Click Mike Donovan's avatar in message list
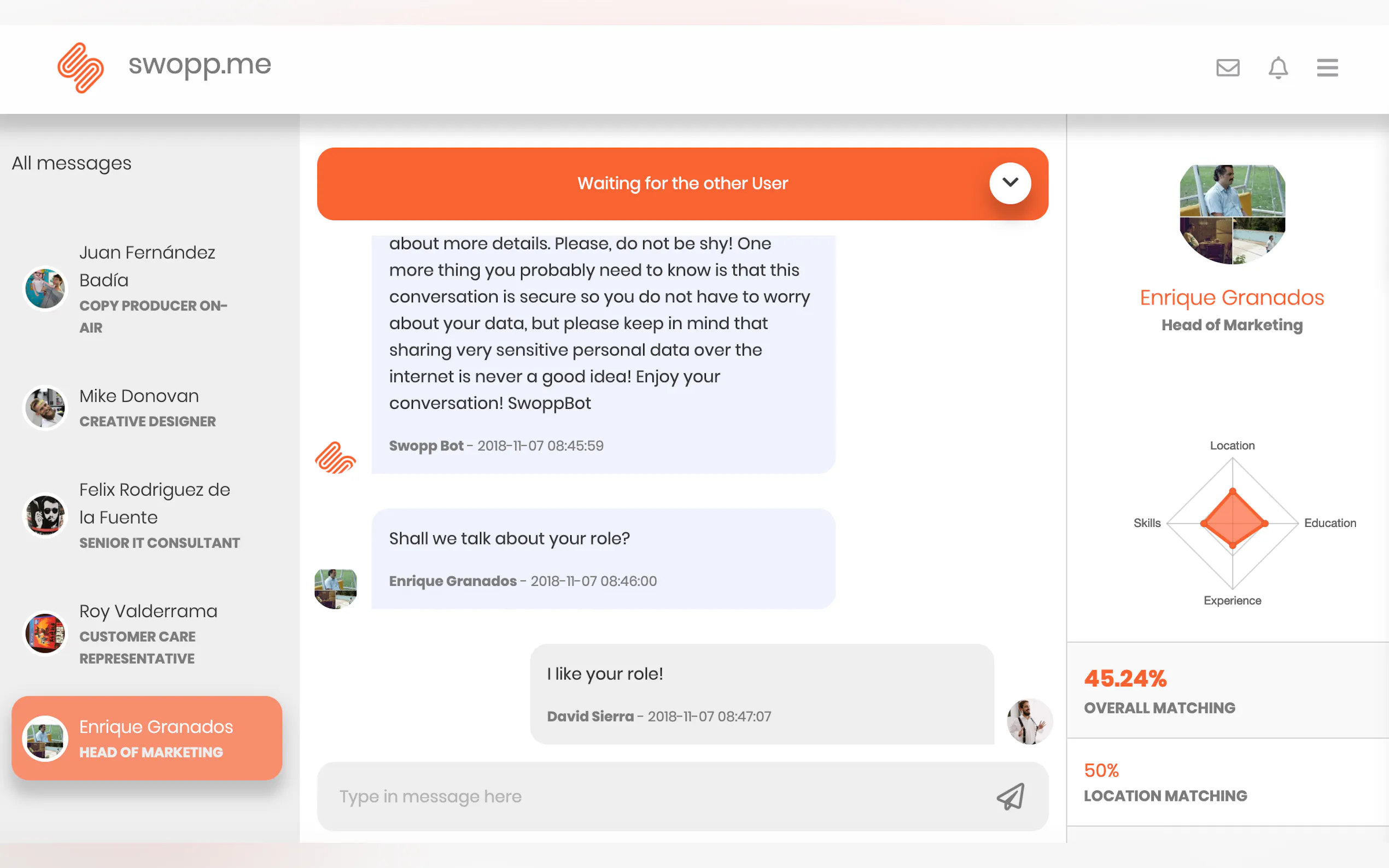This screenshot has height=868, width=1389. [x=45, y=408]
